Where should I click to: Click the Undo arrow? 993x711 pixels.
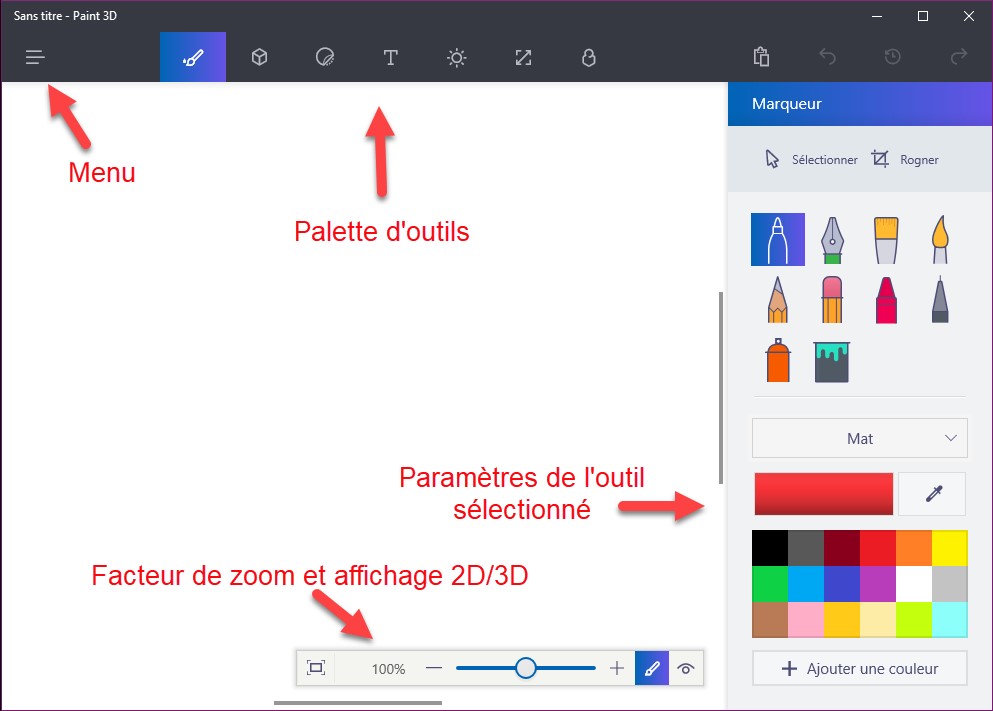827,57
